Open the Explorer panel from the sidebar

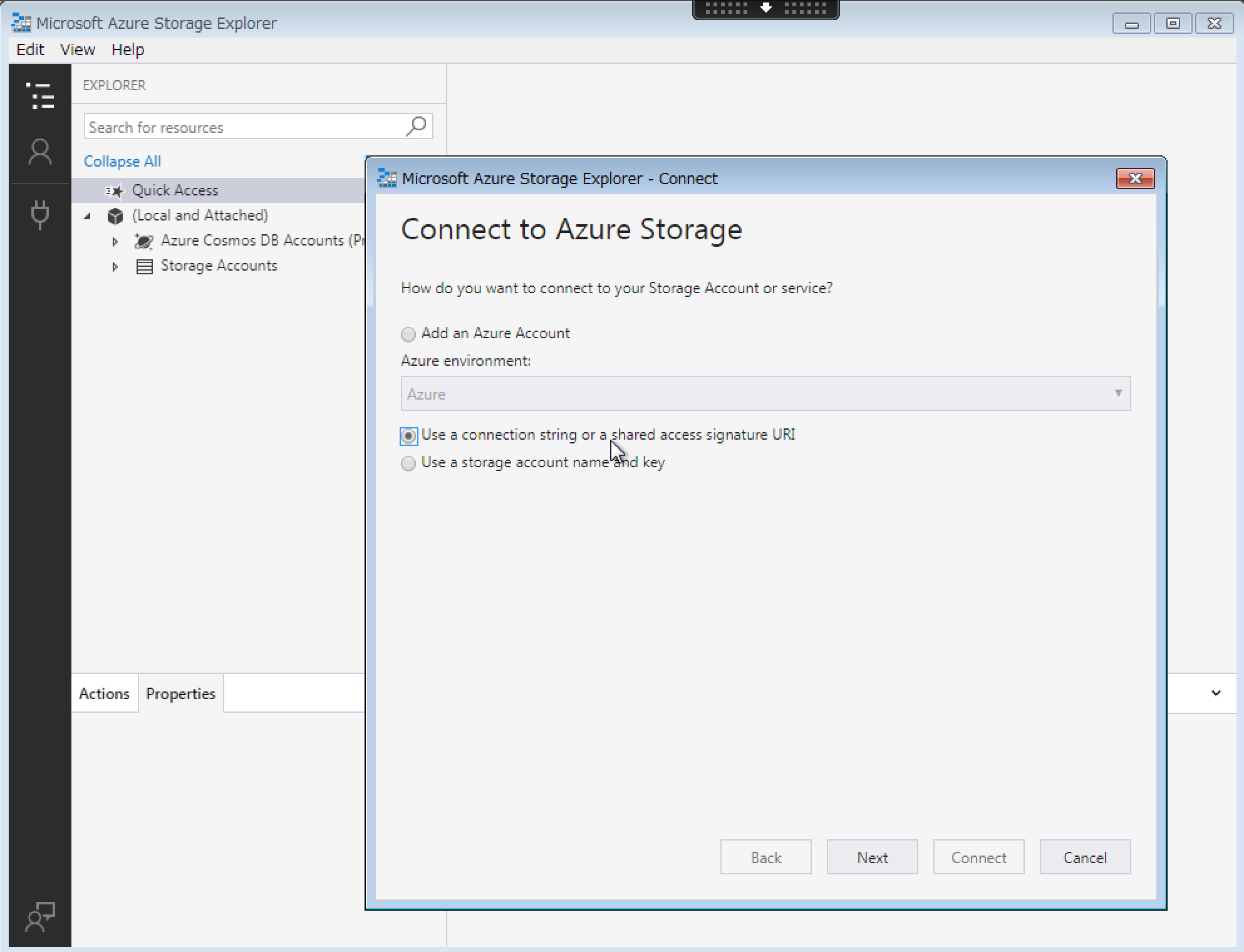(41, 97)
